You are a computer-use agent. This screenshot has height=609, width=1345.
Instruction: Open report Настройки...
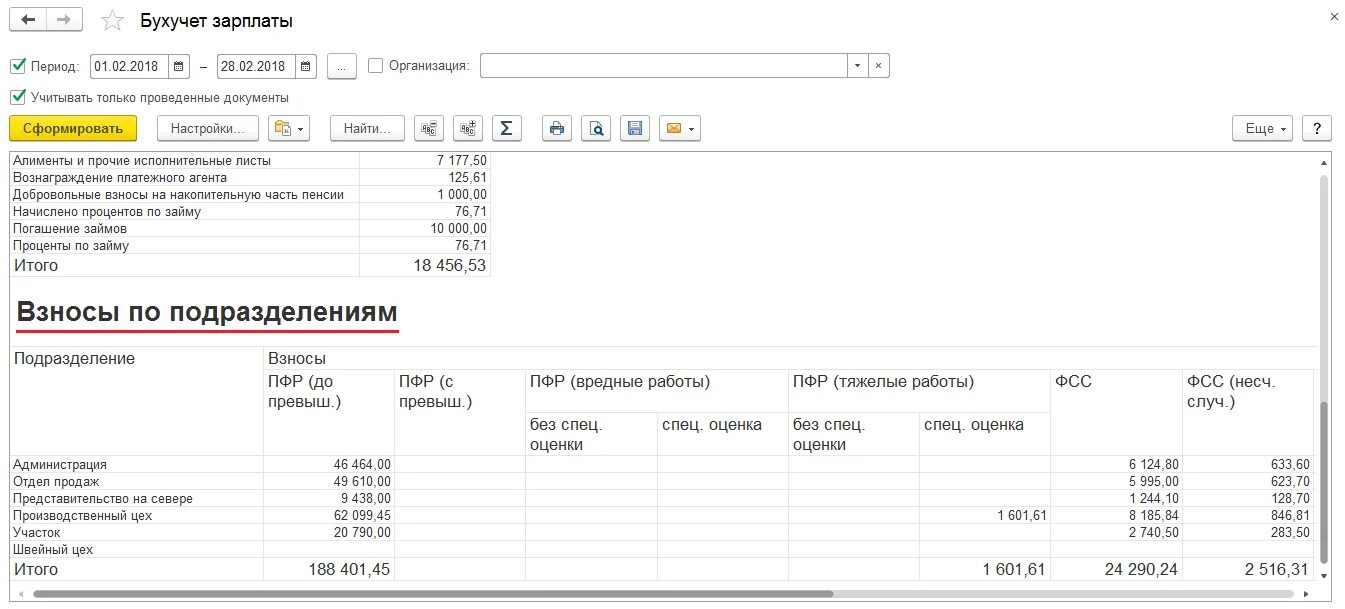point(208,128)
